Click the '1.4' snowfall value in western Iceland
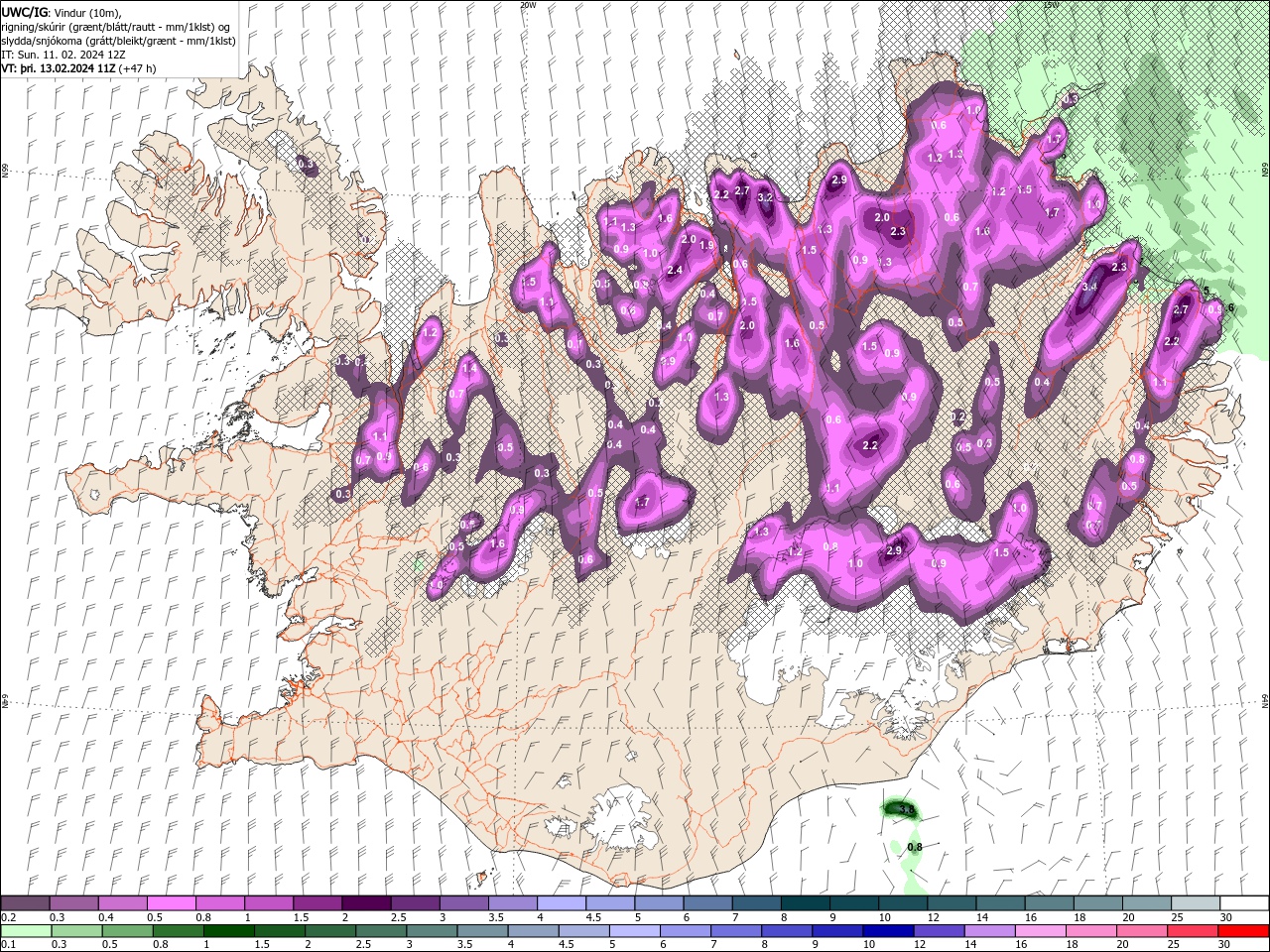This screenshot has height=952, width=1270. click(x=469, y=368)
